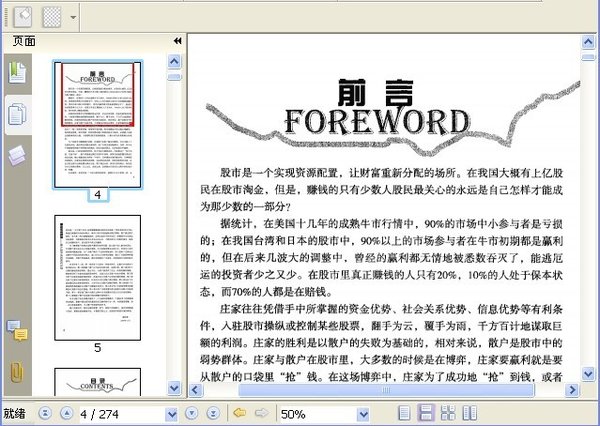The width and height of the screenshot is (600, 426).
Task: Click the 前言 title in document
Action: click(376, 92)
